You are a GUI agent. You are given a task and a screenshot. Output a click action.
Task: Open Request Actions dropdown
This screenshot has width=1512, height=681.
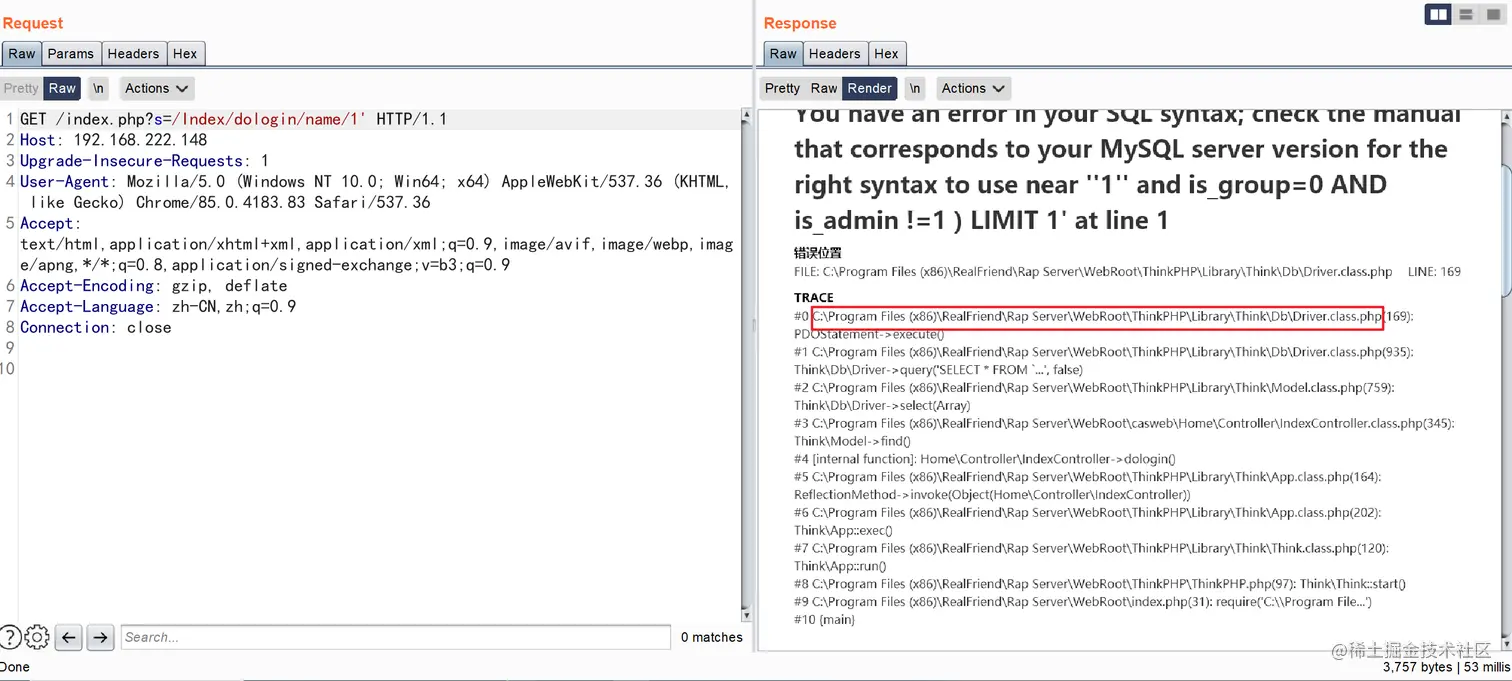[x=157, y=88]
